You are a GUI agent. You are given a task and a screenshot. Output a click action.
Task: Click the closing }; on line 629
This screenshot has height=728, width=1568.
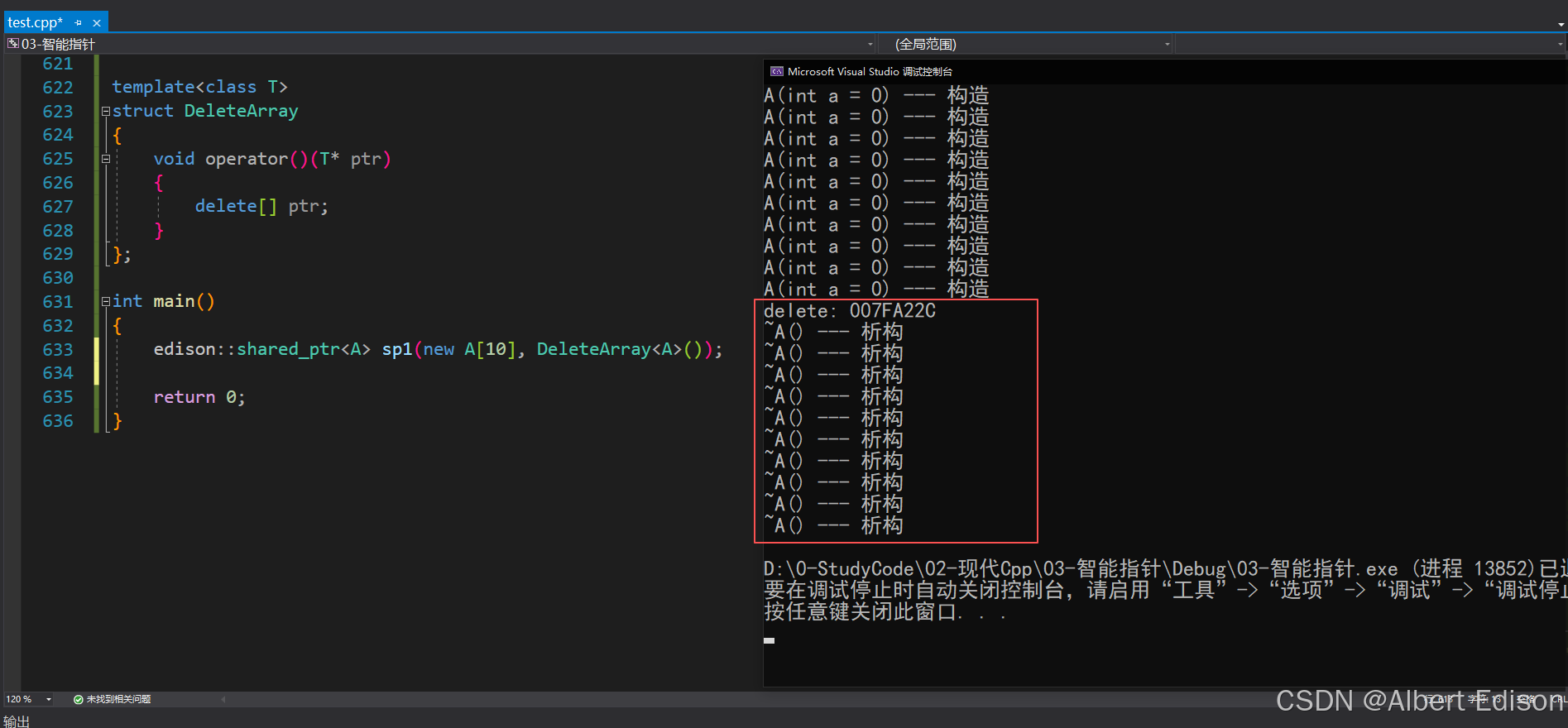[122, 254]
